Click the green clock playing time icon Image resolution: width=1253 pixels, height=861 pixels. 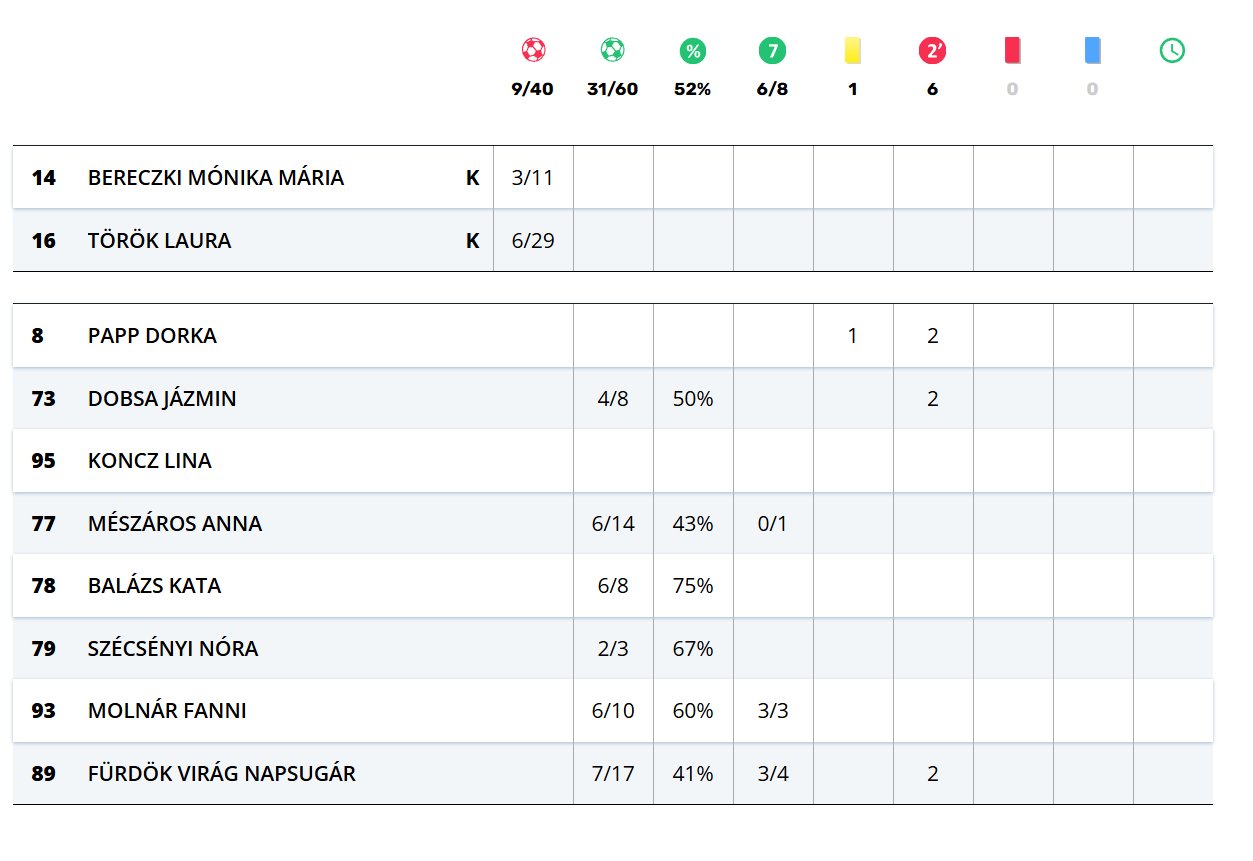(1172, 50)
